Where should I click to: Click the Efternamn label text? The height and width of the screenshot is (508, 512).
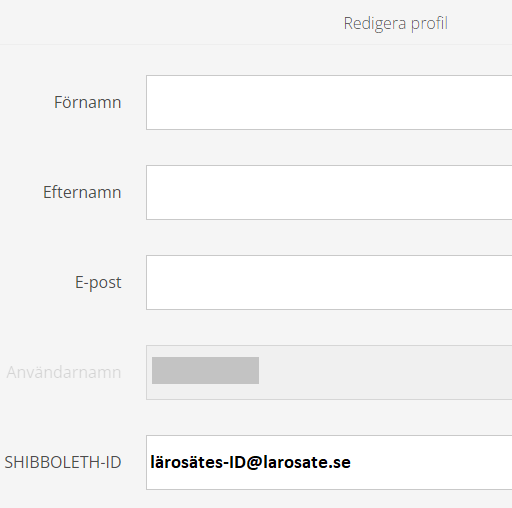point(82,192)
